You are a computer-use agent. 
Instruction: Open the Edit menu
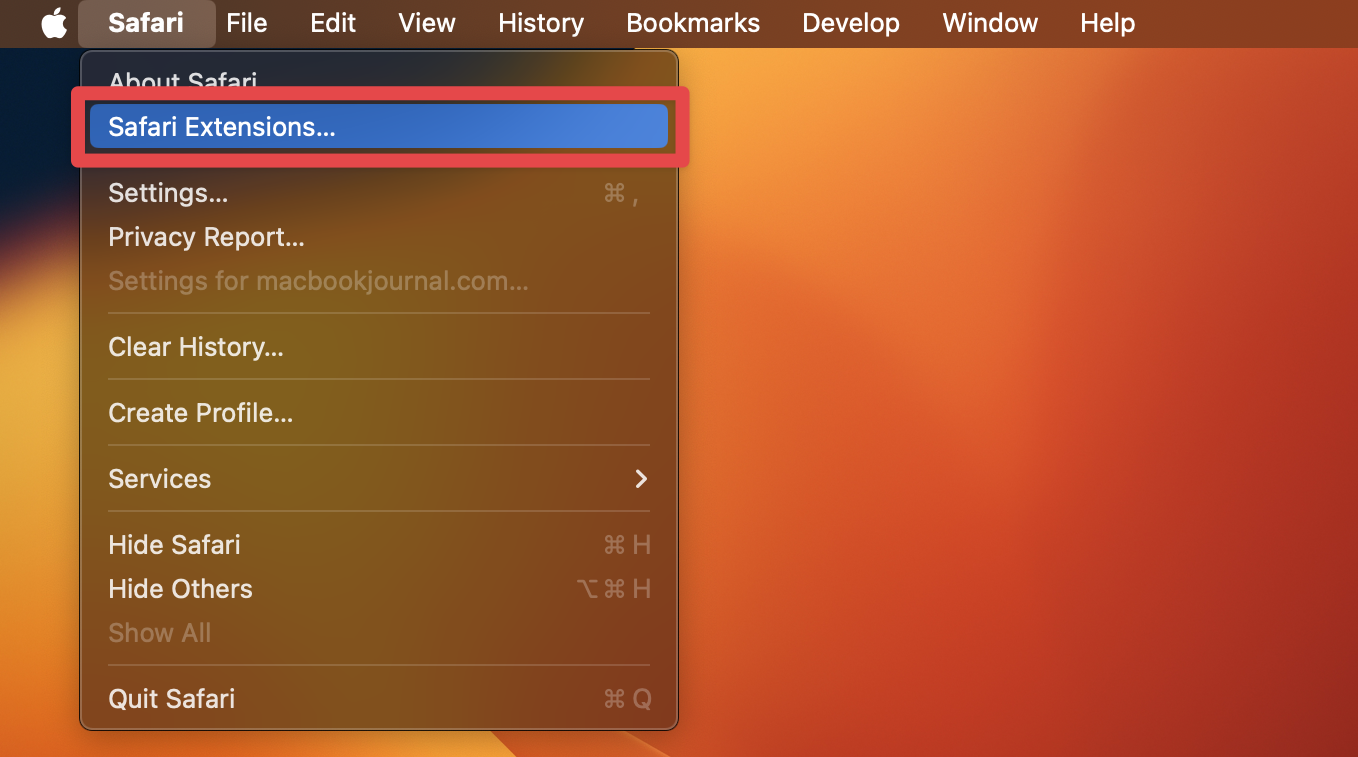pos(332,23)
